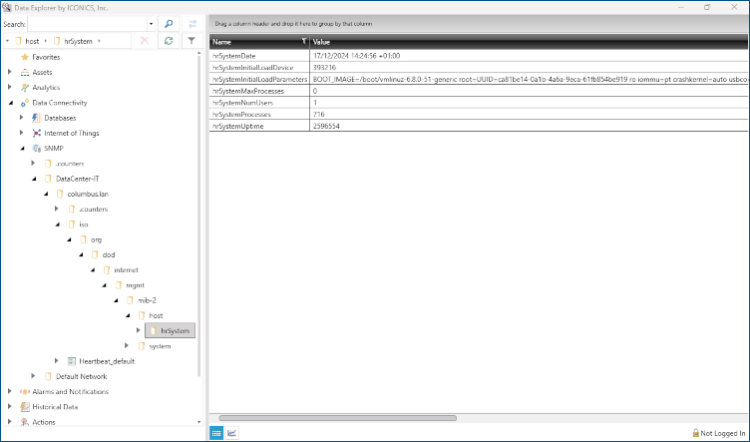This screenshot has width=750, height=442.
Task: Click the mib-2 folder icon
Action: click(x=130, y=300)
